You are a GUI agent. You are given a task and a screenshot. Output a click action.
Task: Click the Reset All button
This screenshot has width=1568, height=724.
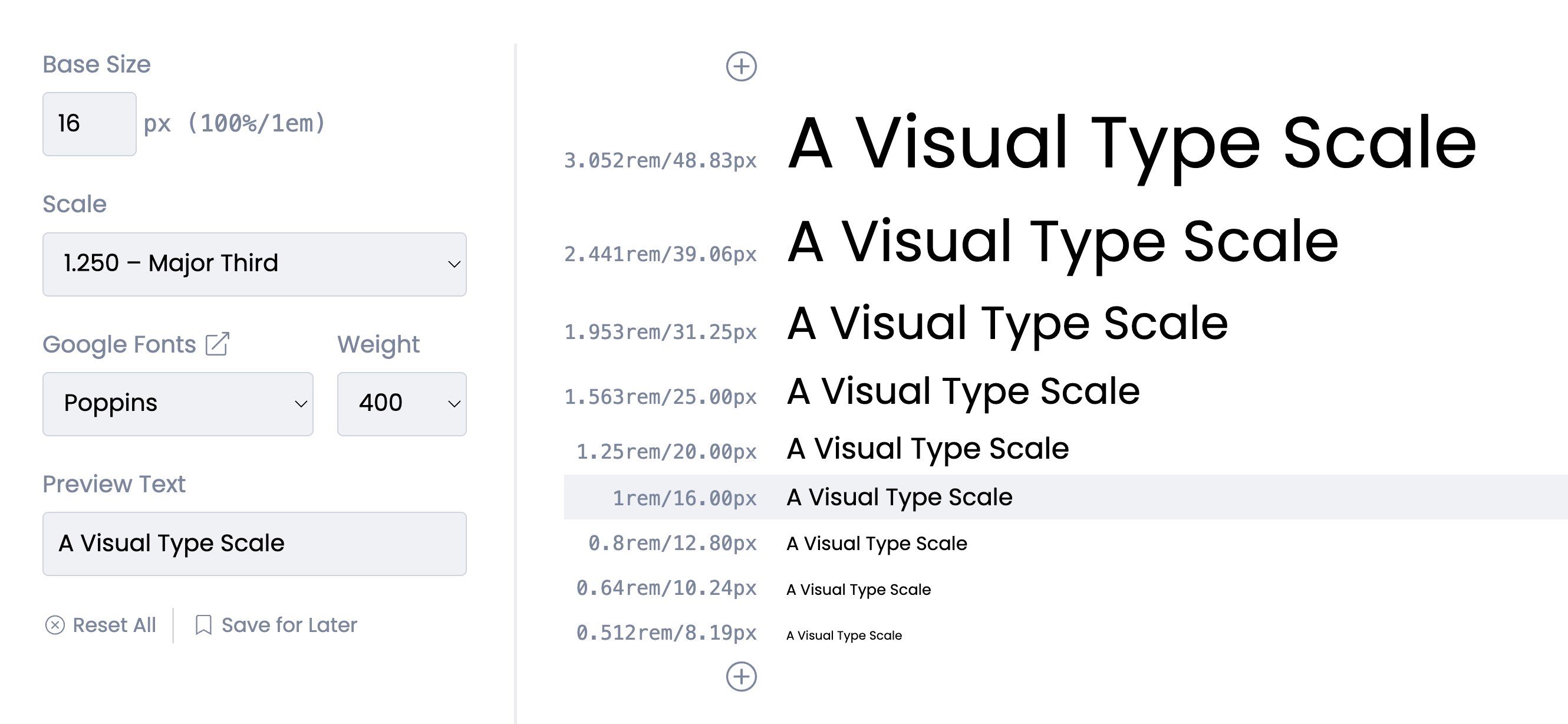[x=114, y=625]
